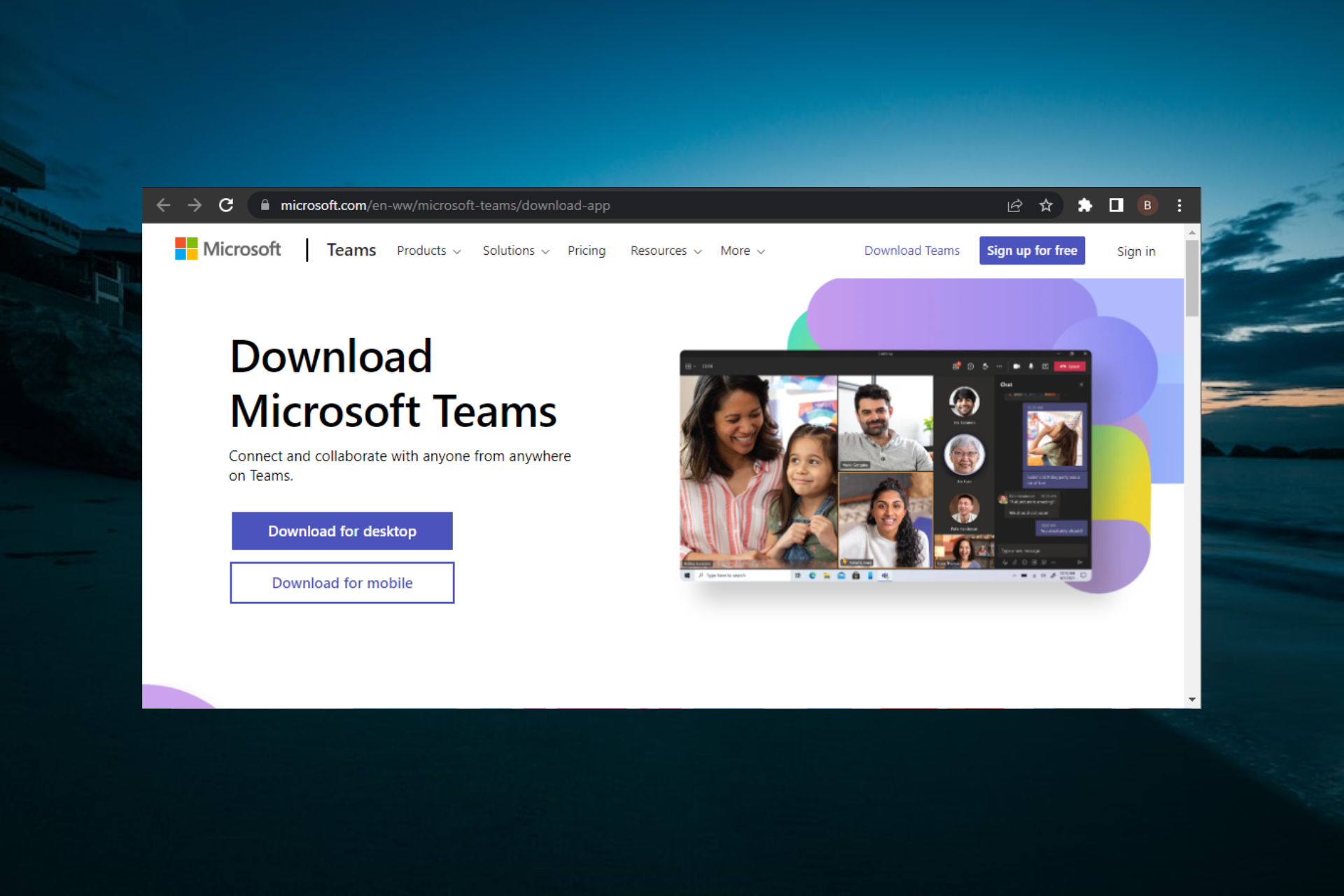Click the browser profile avatar icon
Image resolution: width=1344 pixels, height=896 pixels.
(1148, 206)
